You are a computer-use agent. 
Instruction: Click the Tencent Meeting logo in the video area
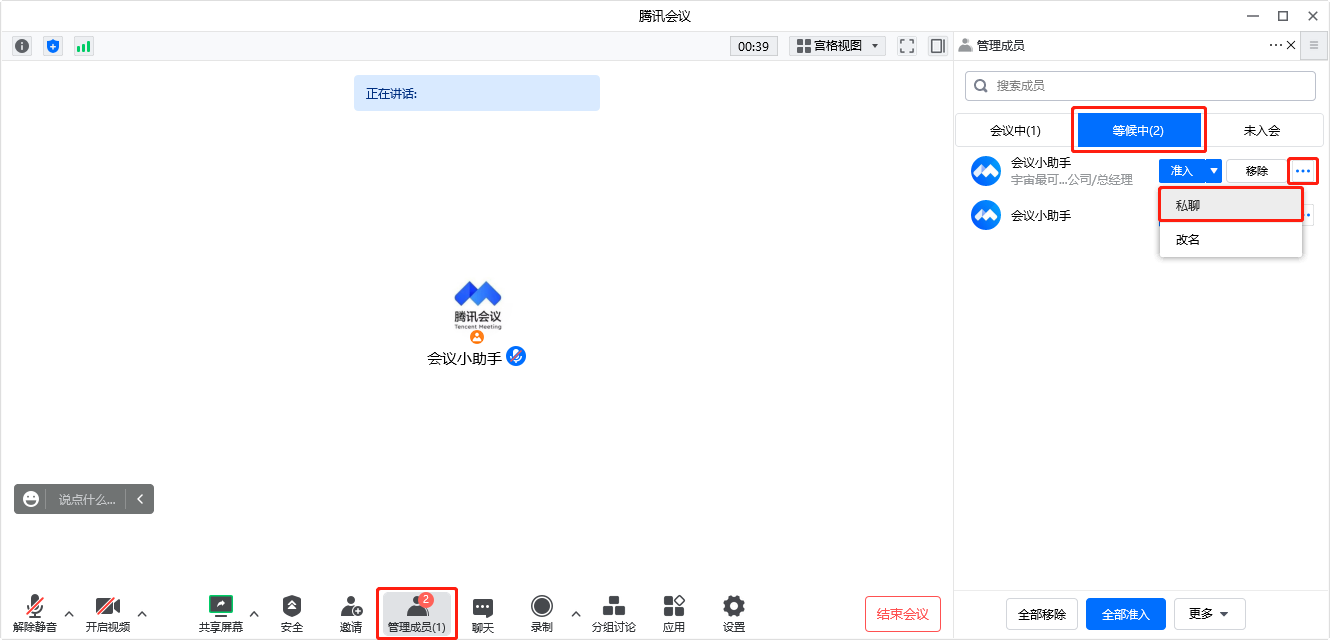(x=477, y=305)
